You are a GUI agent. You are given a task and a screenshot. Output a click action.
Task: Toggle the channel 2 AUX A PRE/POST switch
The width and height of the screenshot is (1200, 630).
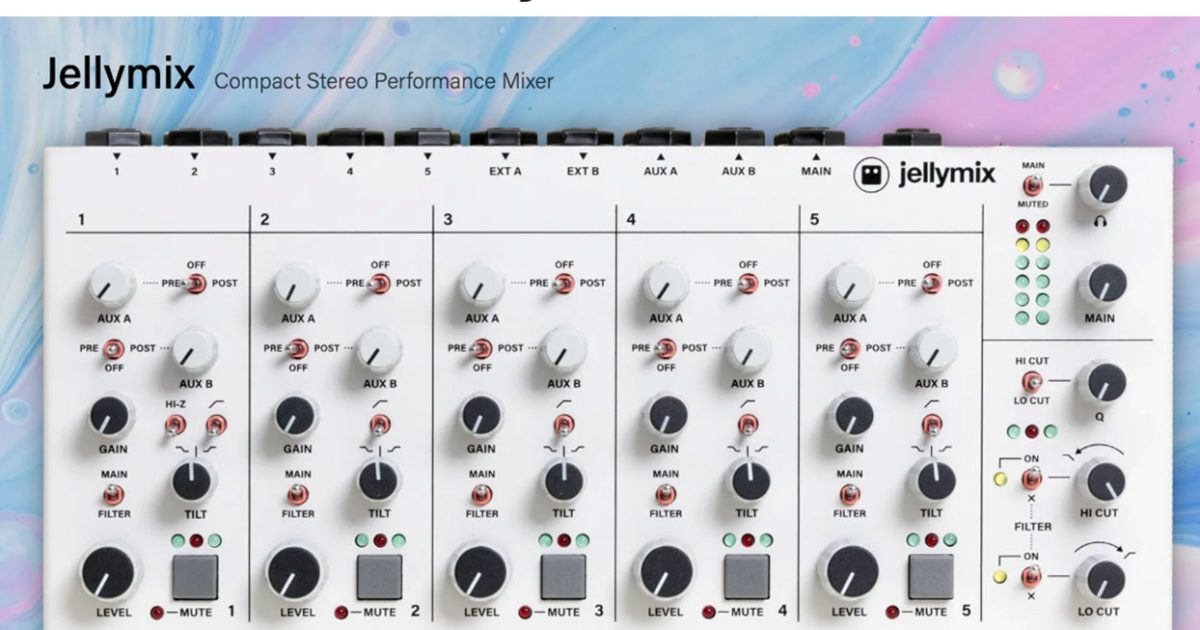pos(380,283)
